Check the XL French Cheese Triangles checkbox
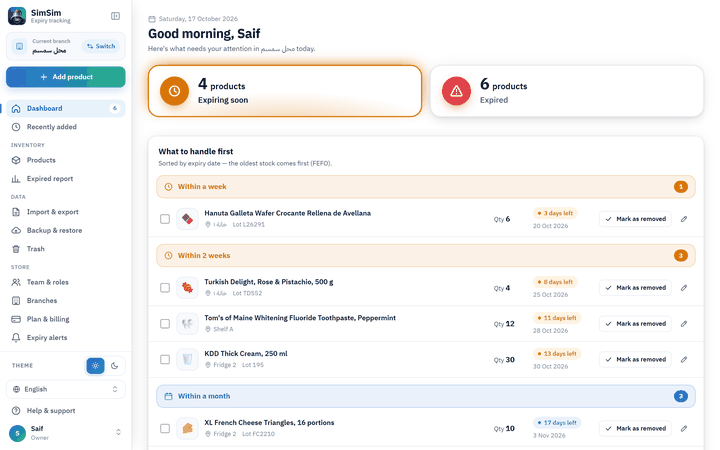The height and width of the screenshot is (450, 720). coord(165,428)
